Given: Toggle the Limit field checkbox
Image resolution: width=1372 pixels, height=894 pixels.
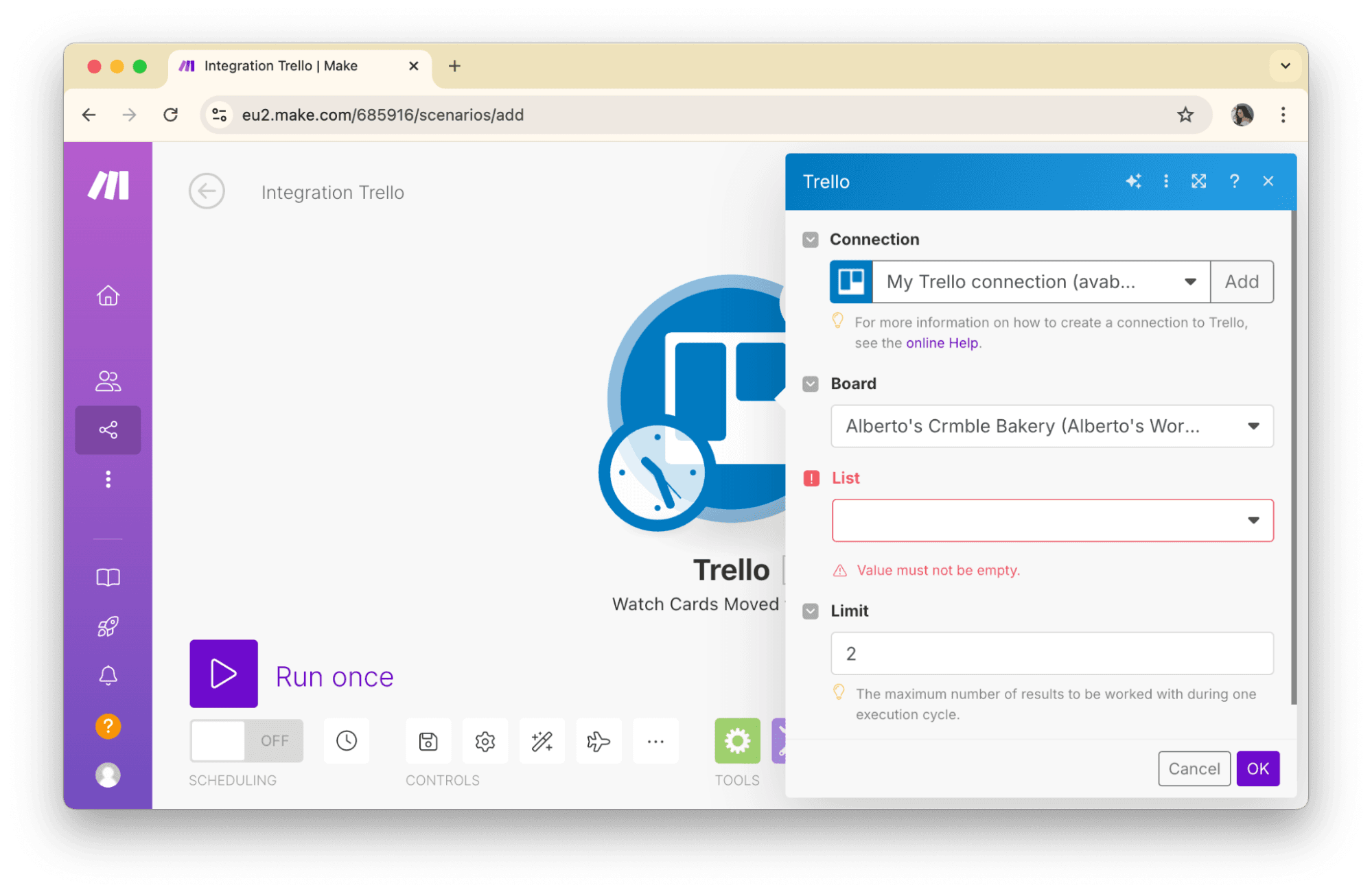Looking at the screenshot, I should 811,611.
